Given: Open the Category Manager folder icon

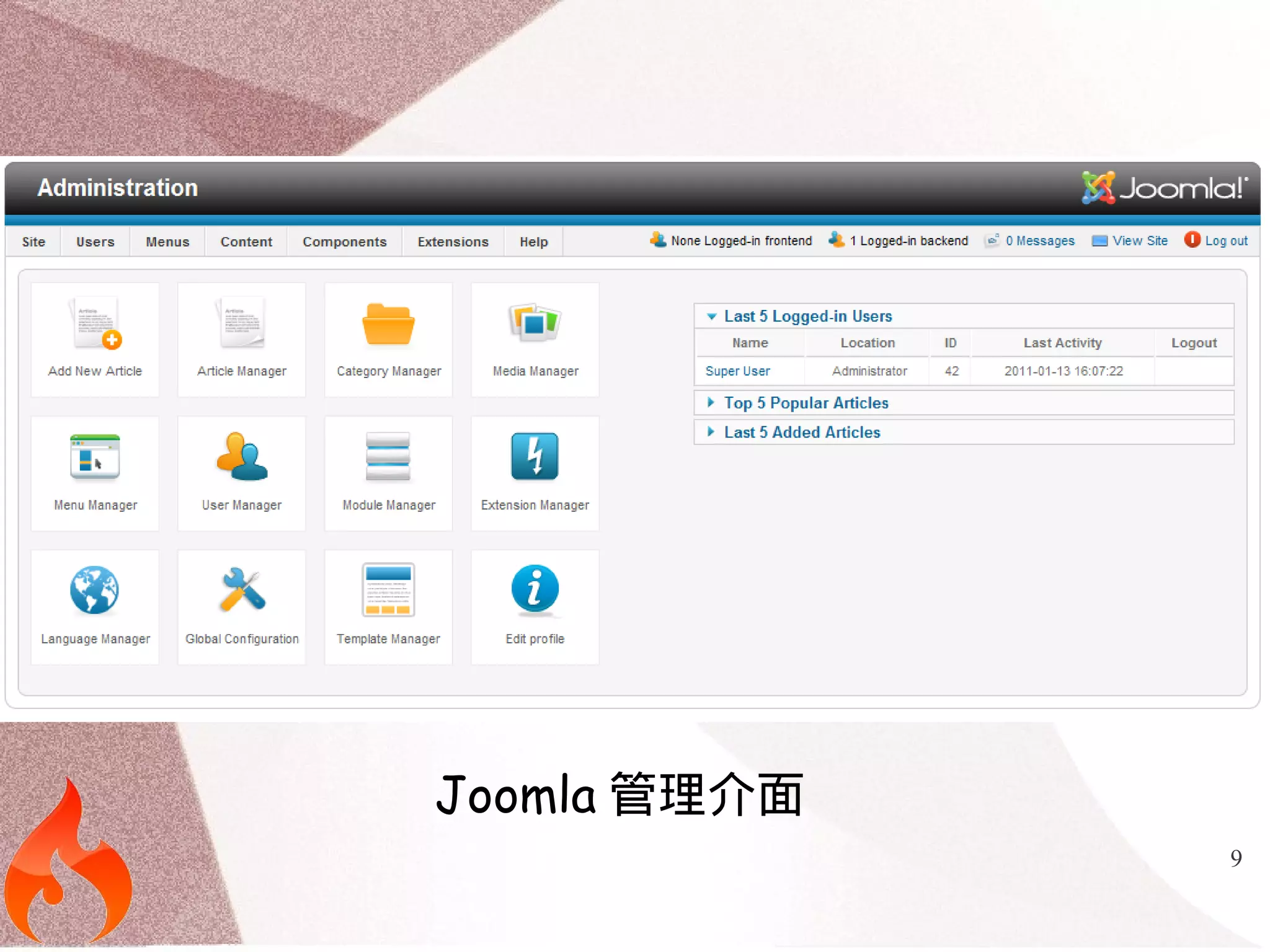Looking at the screenshot, I should [388, 324].
